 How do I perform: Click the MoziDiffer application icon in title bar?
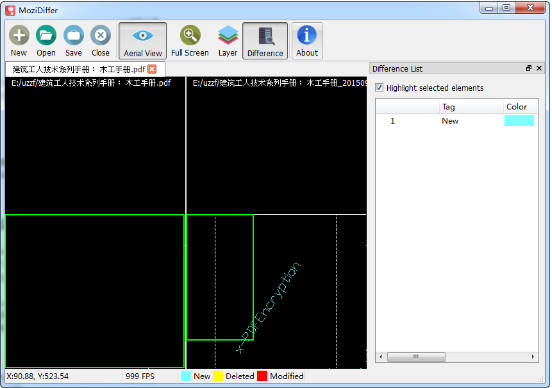(10, 10)
